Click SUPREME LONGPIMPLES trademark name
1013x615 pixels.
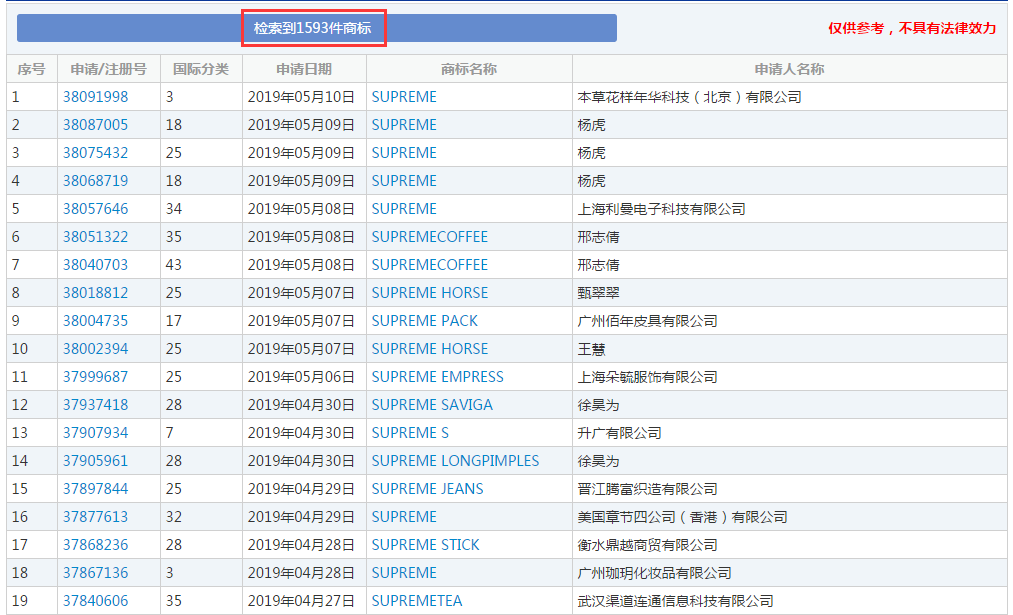[x=455, y=461]
